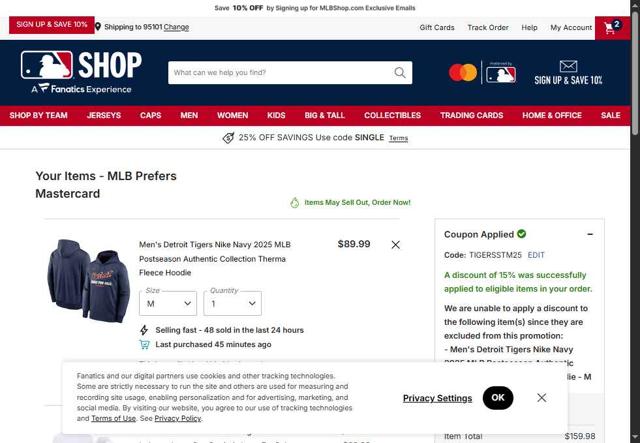Click OK on the cookie notice

[498, 398]
